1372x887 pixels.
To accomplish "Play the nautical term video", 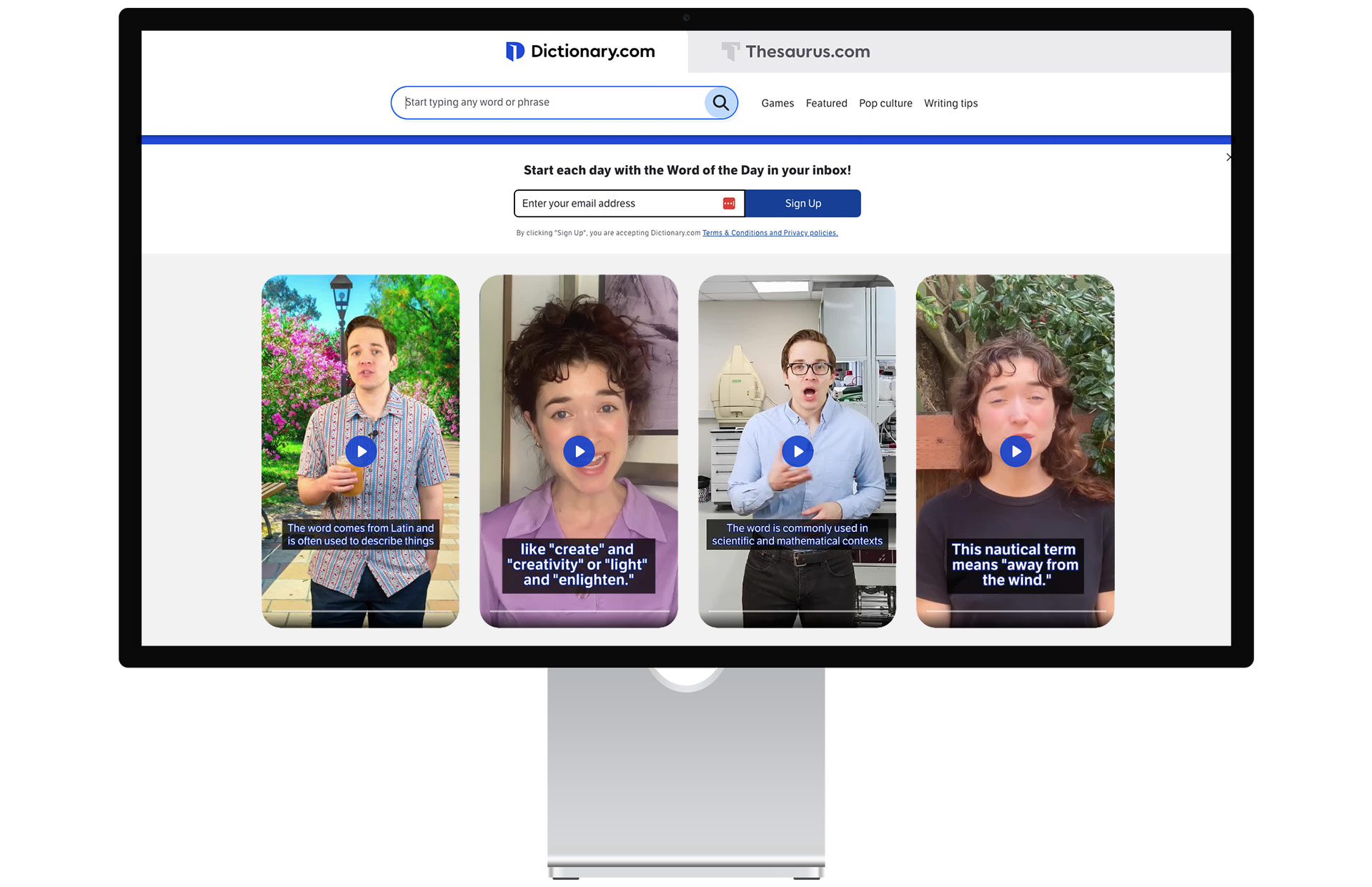I will pyautogui.click(x=1015, y=452).
